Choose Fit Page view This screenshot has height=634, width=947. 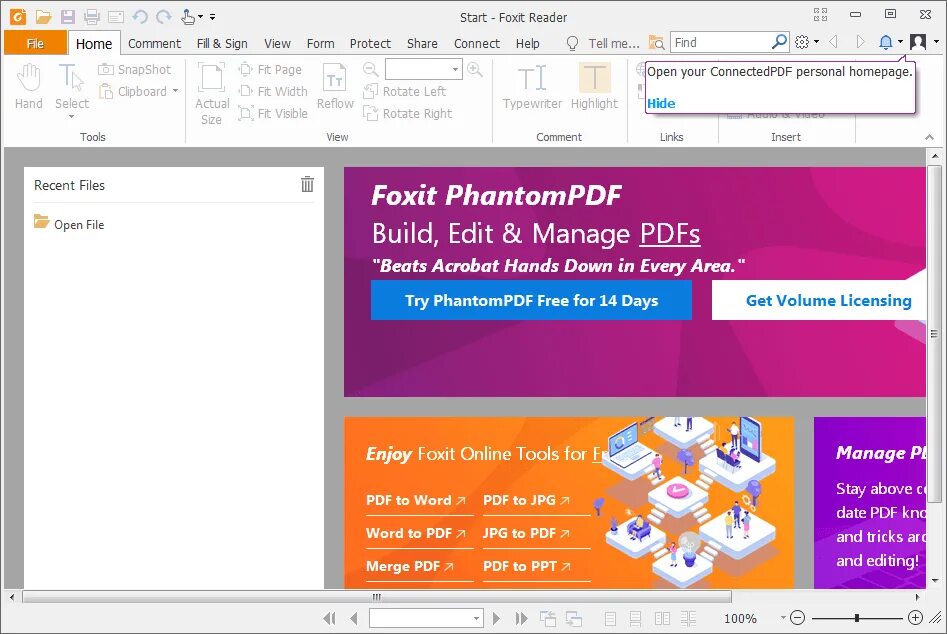tap(270, 69)
